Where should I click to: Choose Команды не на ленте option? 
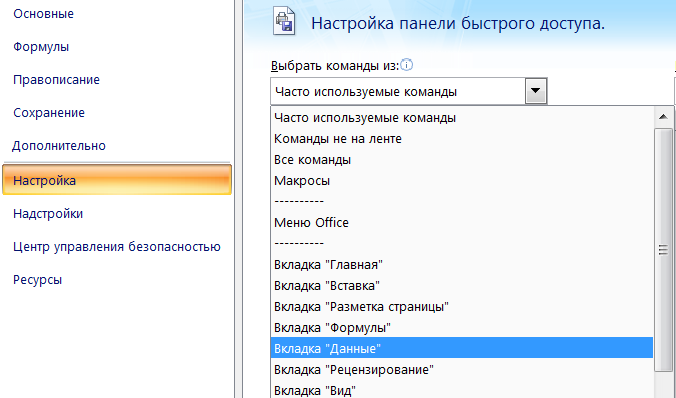pyautogui.click(x=462, y=139)
